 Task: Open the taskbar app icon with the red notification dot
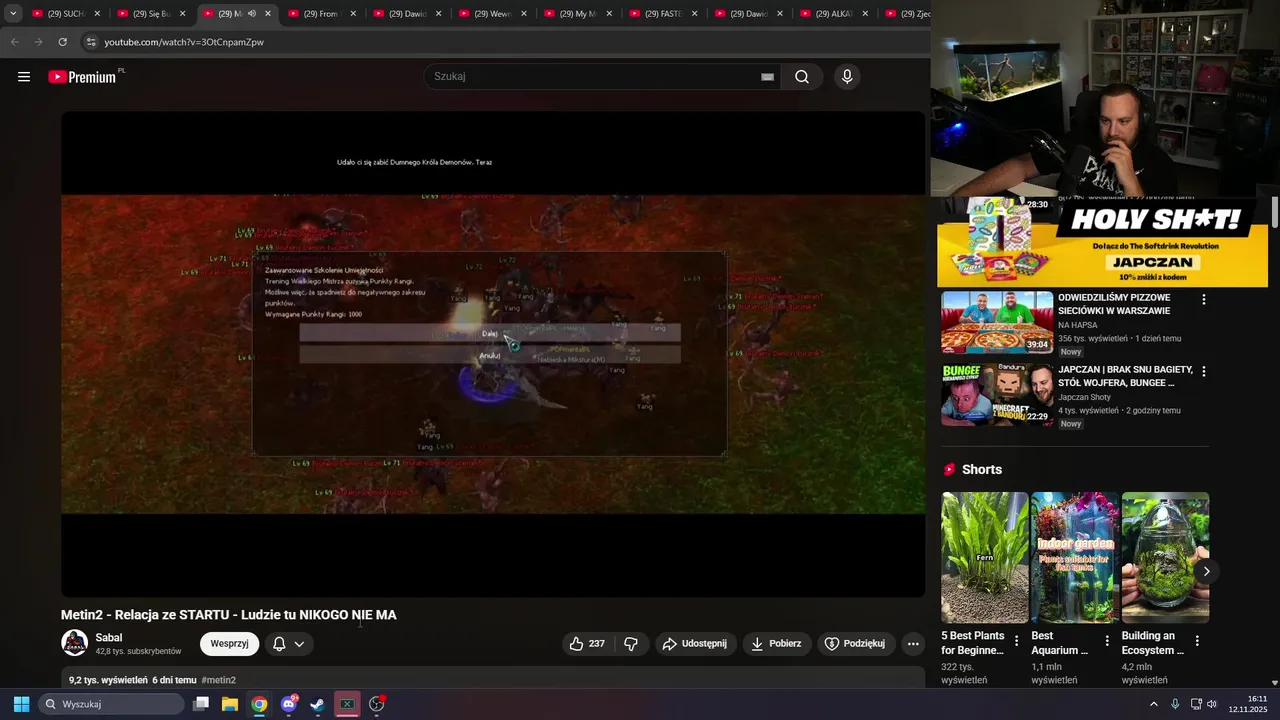coord(377,704)
